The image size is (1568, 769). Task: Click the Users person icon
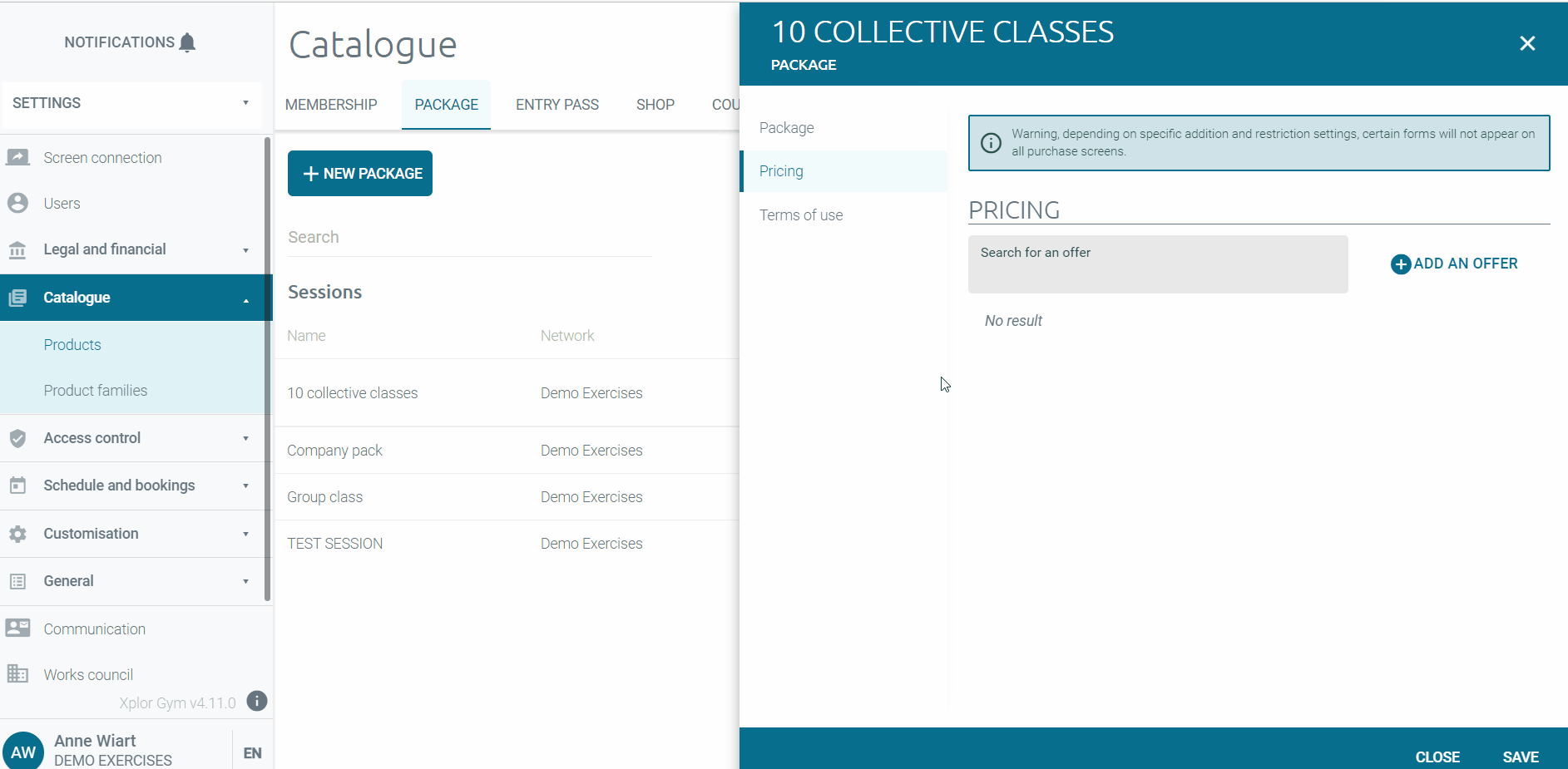point(17,203)
